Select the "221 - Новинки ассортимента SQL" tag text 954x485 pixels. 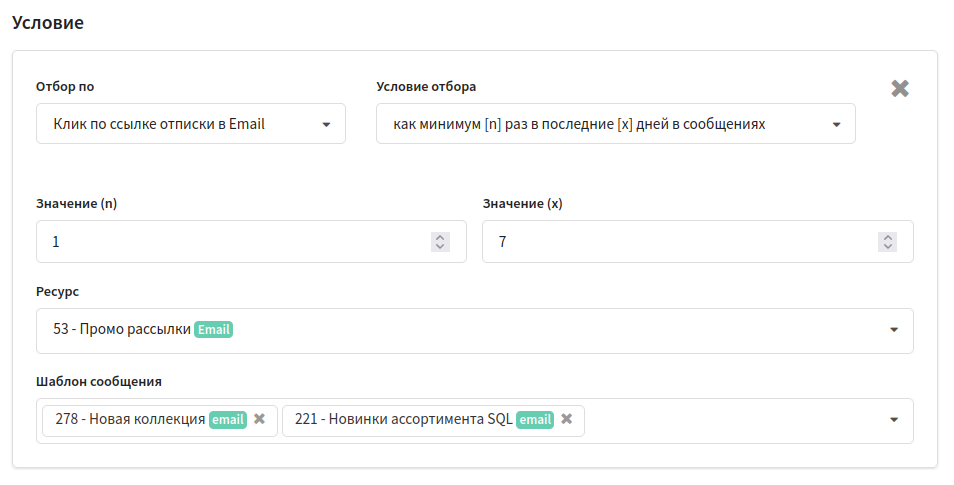(403, 419)
